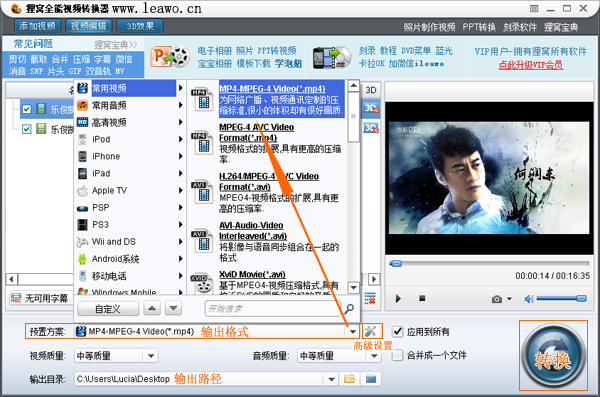This screenshot has width=600, height=397.
Task: Open the window menu icon in title bar
Action: (x=534, y=8)
